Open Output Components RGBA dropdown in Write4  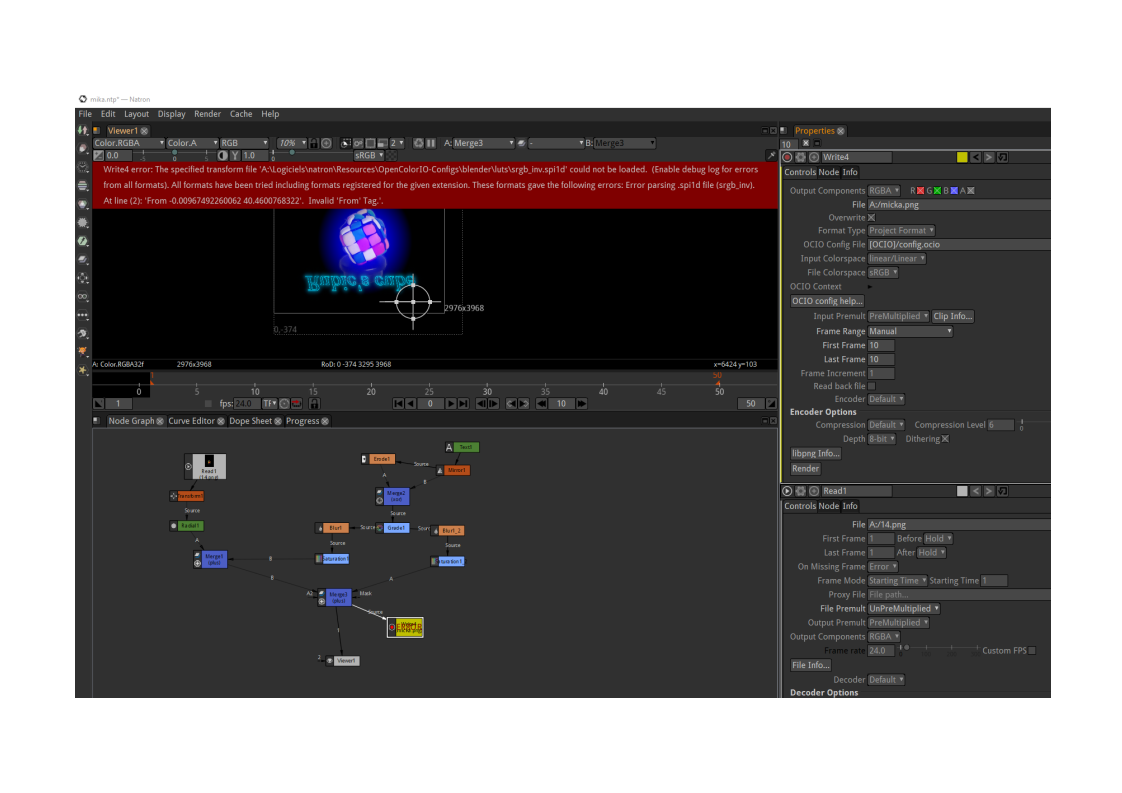[x=884, y=191]
